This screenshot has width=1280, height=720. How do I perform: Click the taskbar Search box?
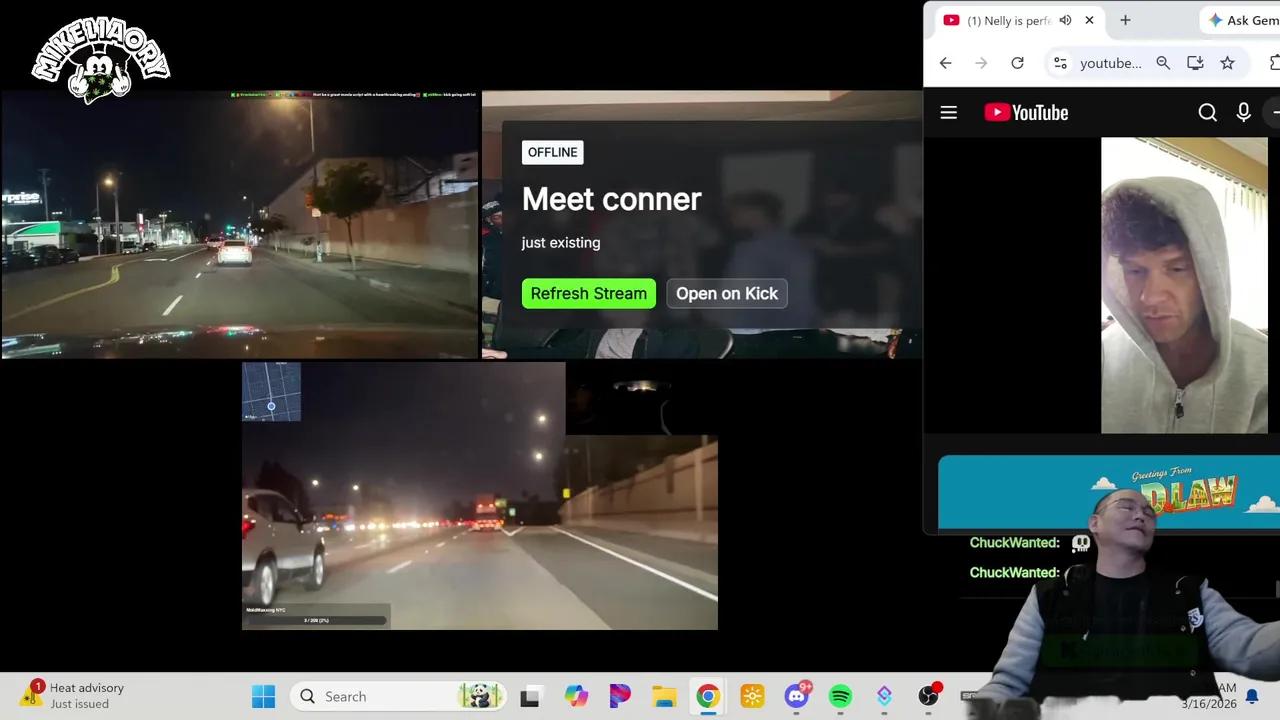(398, 696)
